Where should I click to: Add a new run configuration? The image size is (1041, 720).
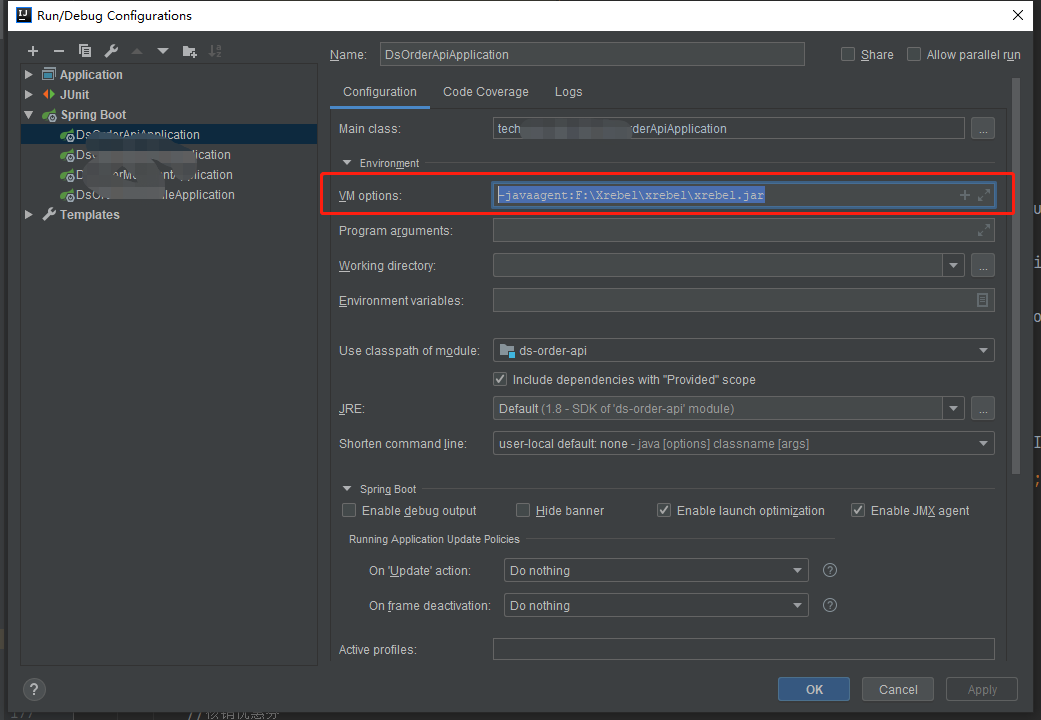coord(33,51)
